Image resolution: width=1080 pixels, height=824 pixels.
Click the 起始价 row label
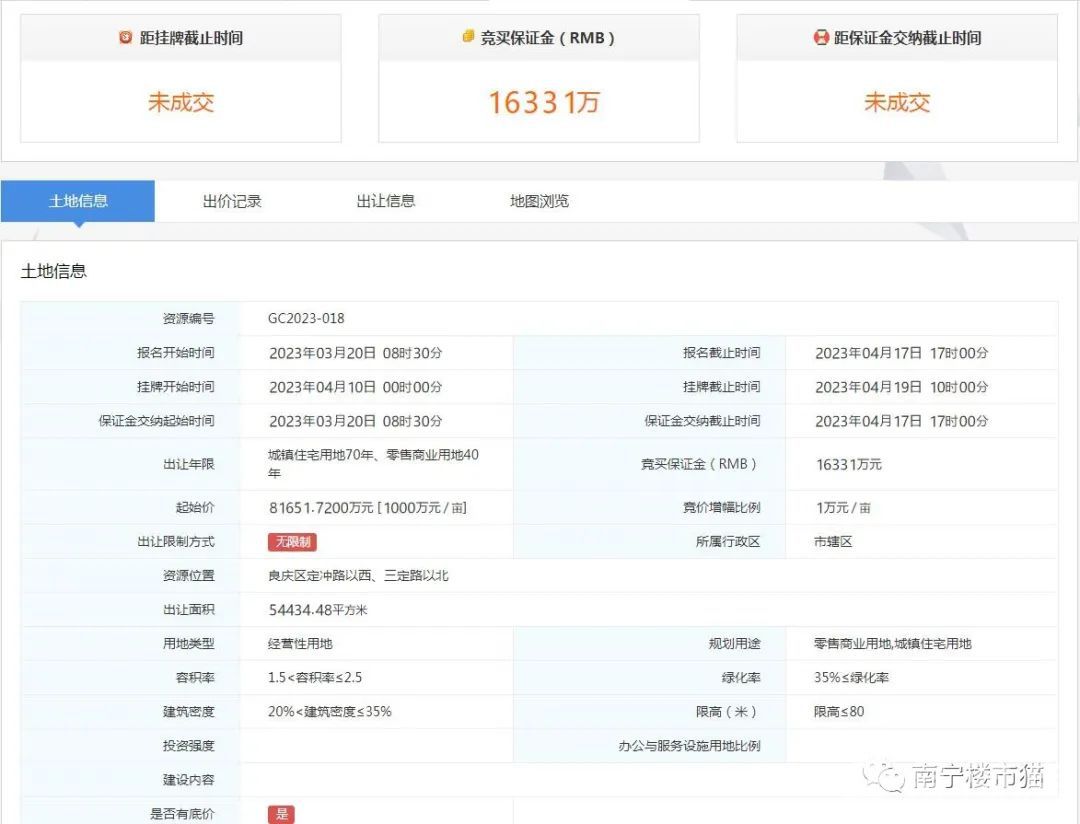tap(195, 508)
